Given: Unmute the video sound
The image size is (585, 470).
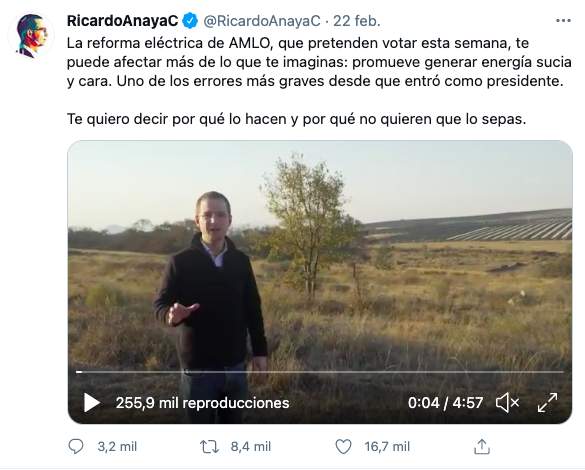Looking at the screenshot, I should click(x=507, y=403).
